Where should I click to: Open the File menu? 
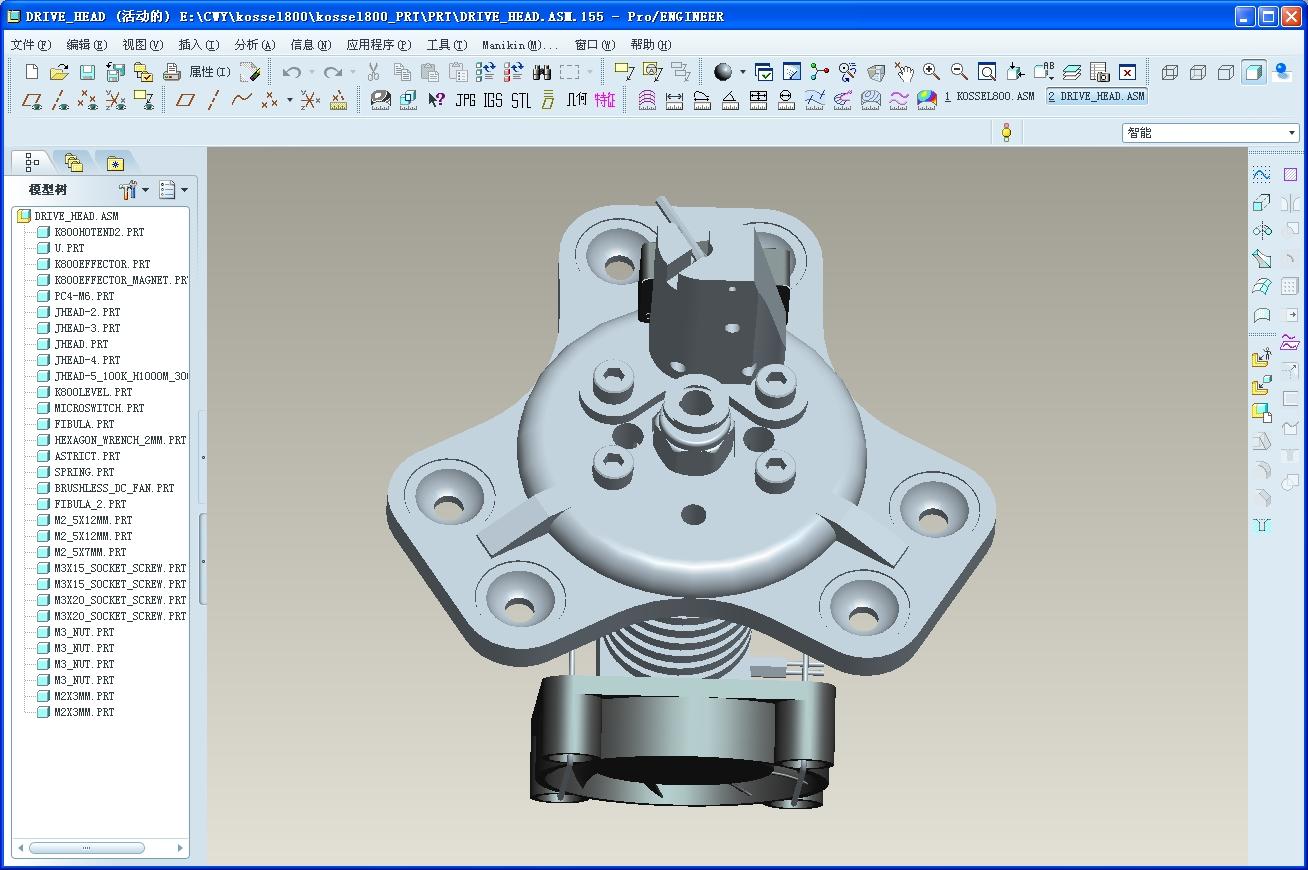point(30,44)
